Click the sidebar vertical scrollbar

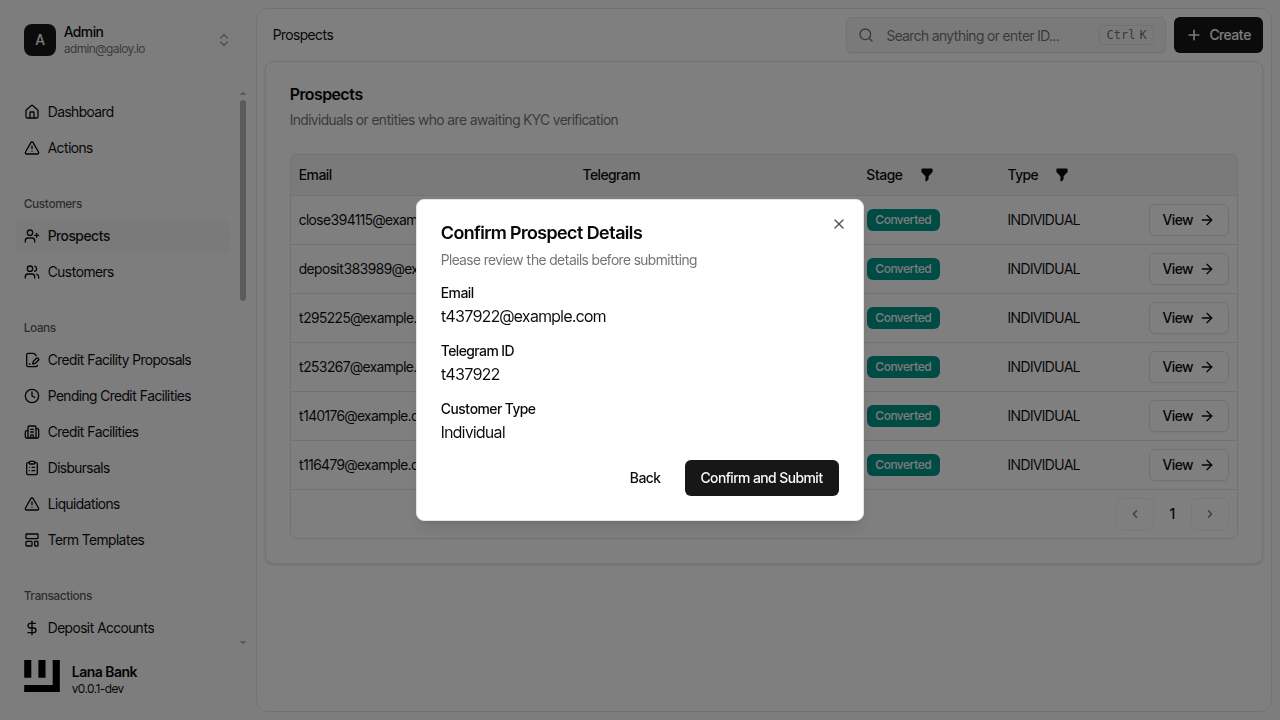tap(243, 200)
